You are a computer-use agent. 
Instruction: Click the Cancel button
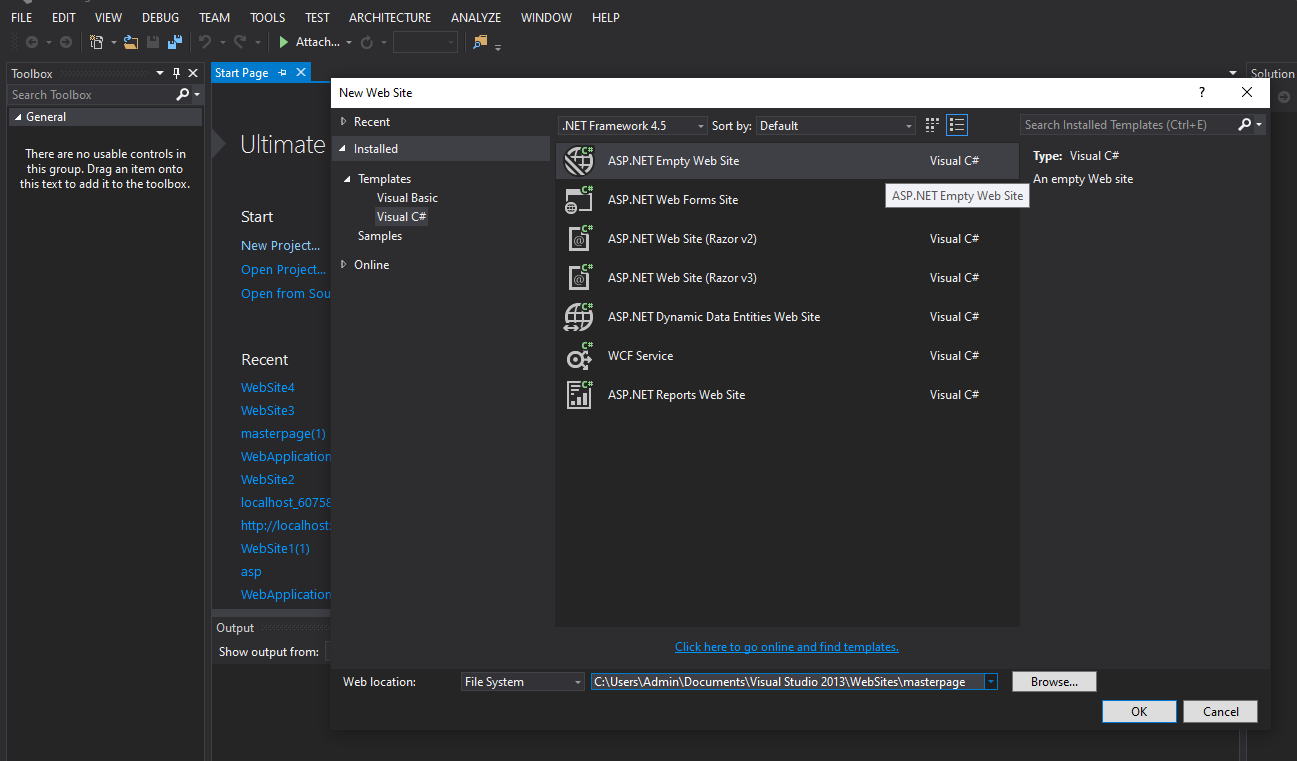1220,712
